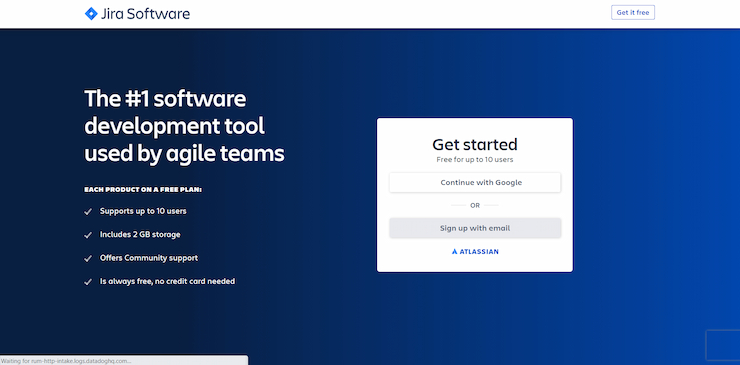Image resolution: width=740 pixels, height=365 pixels.
Task: Click the Get started heading
Action: click(475, 144)
